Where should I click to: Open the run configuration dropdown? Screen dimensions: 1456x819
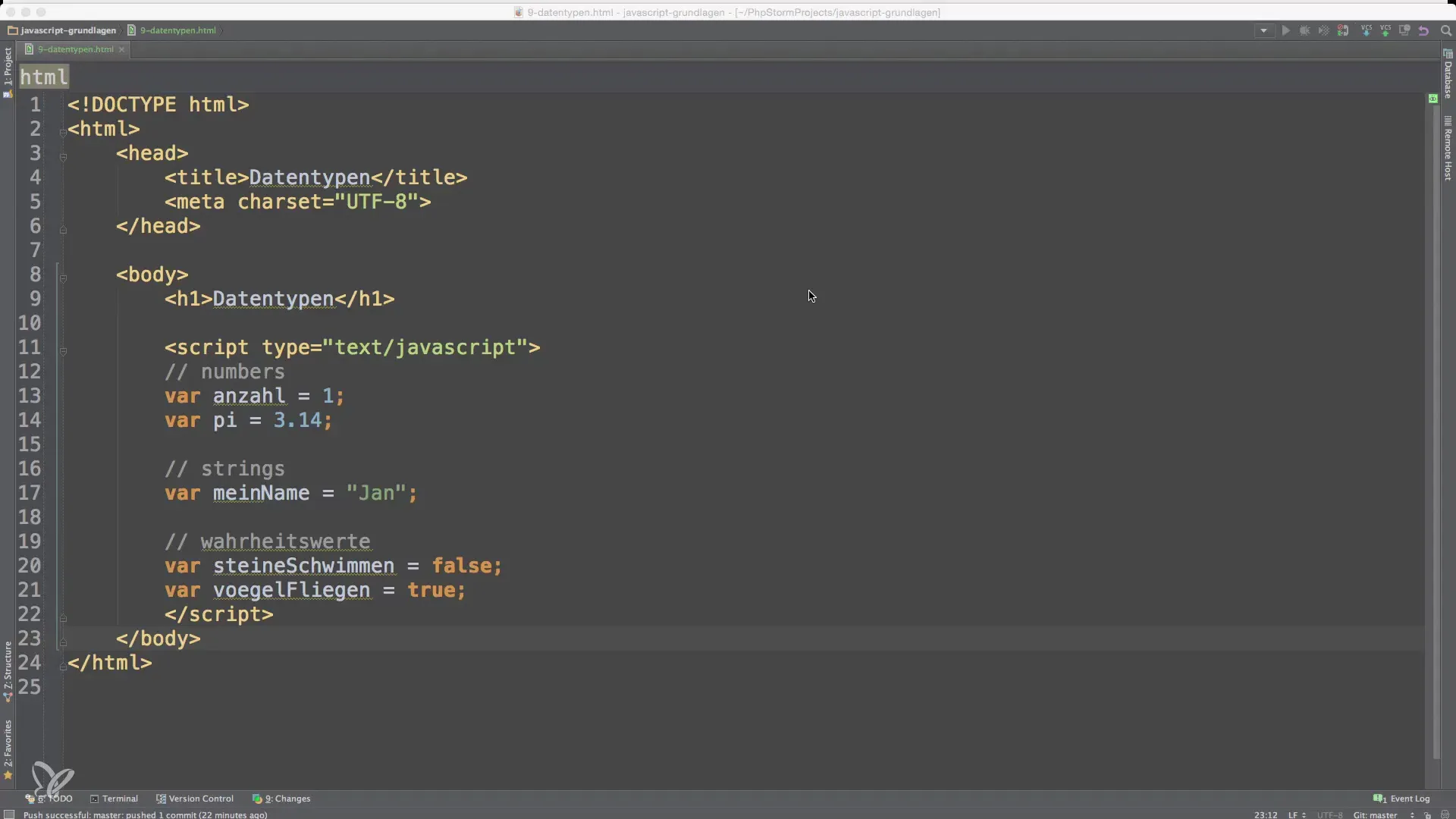(1263, 31)
